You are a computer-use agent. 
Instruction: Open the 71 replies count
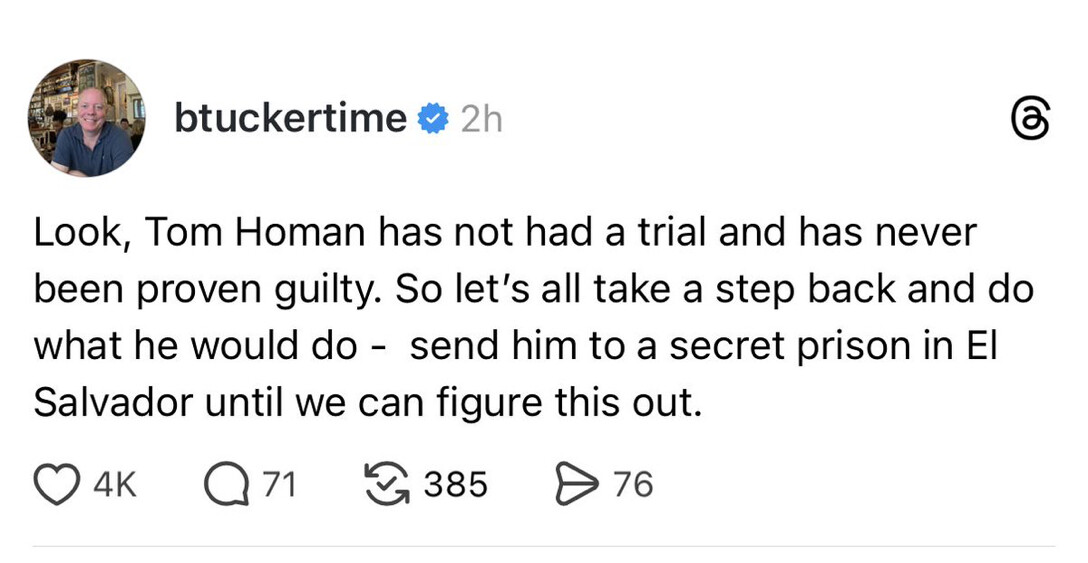pyautogui.click(x=279, y=485)
